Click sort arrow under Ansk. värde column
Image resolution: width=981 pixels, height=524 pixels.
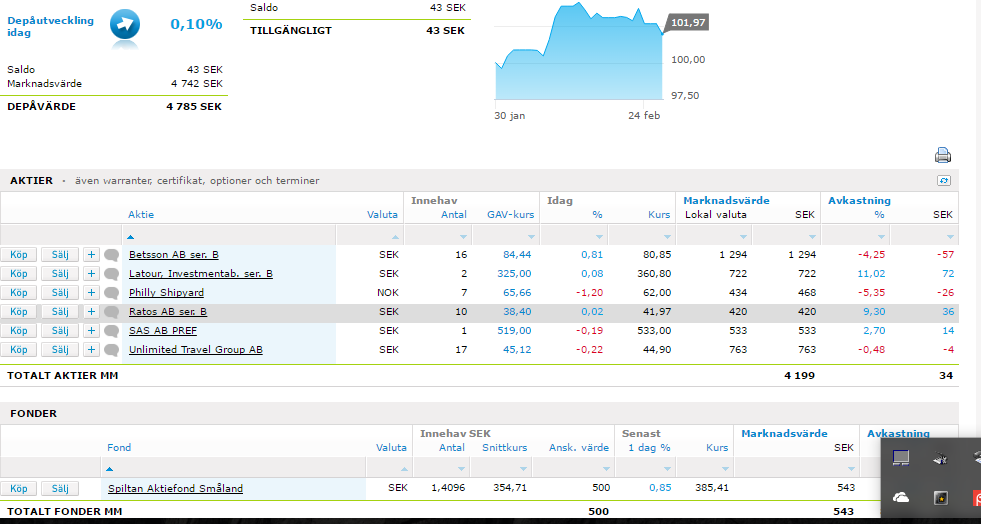606,468
